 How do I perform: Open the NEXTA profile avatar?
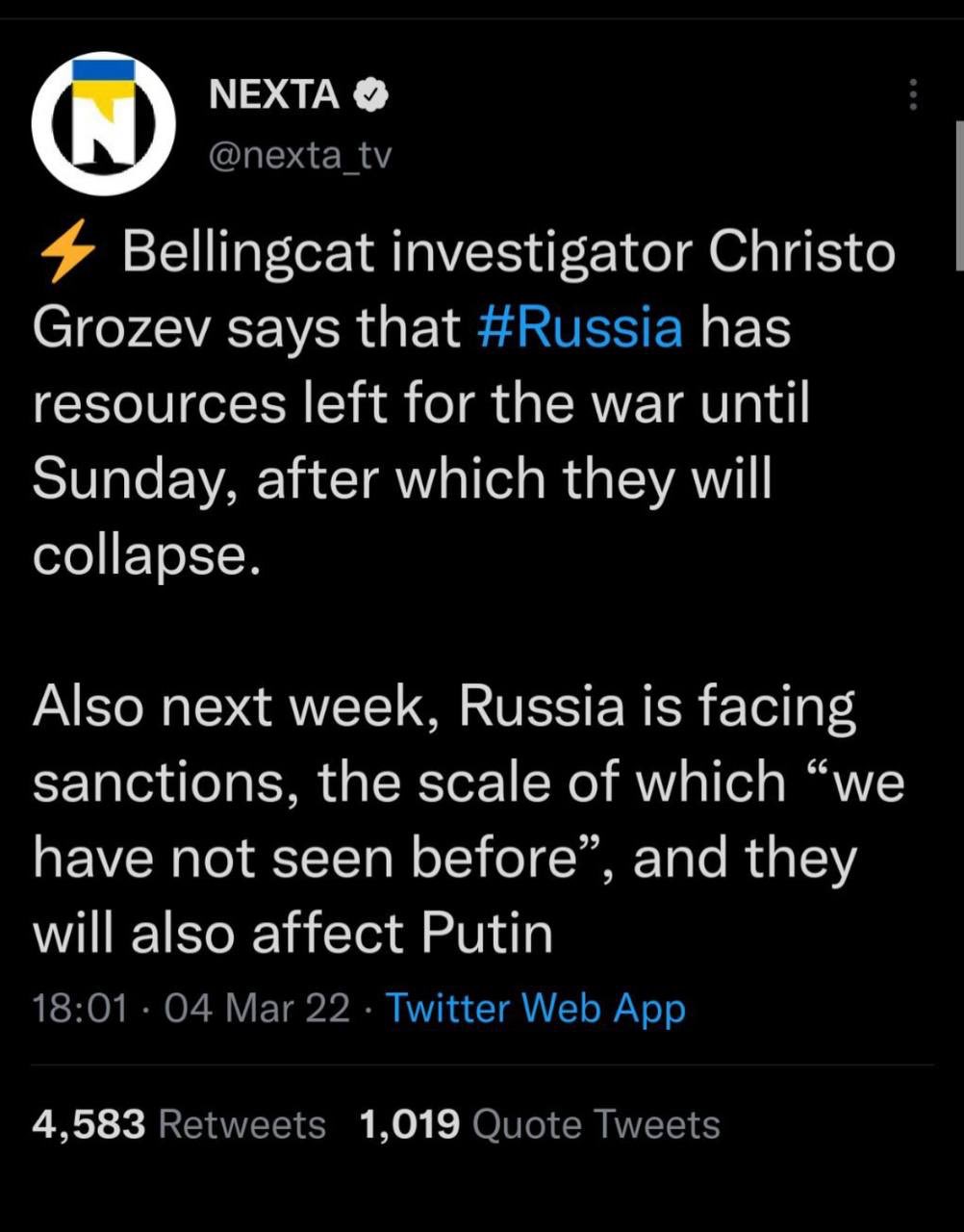tap(104, 123)
